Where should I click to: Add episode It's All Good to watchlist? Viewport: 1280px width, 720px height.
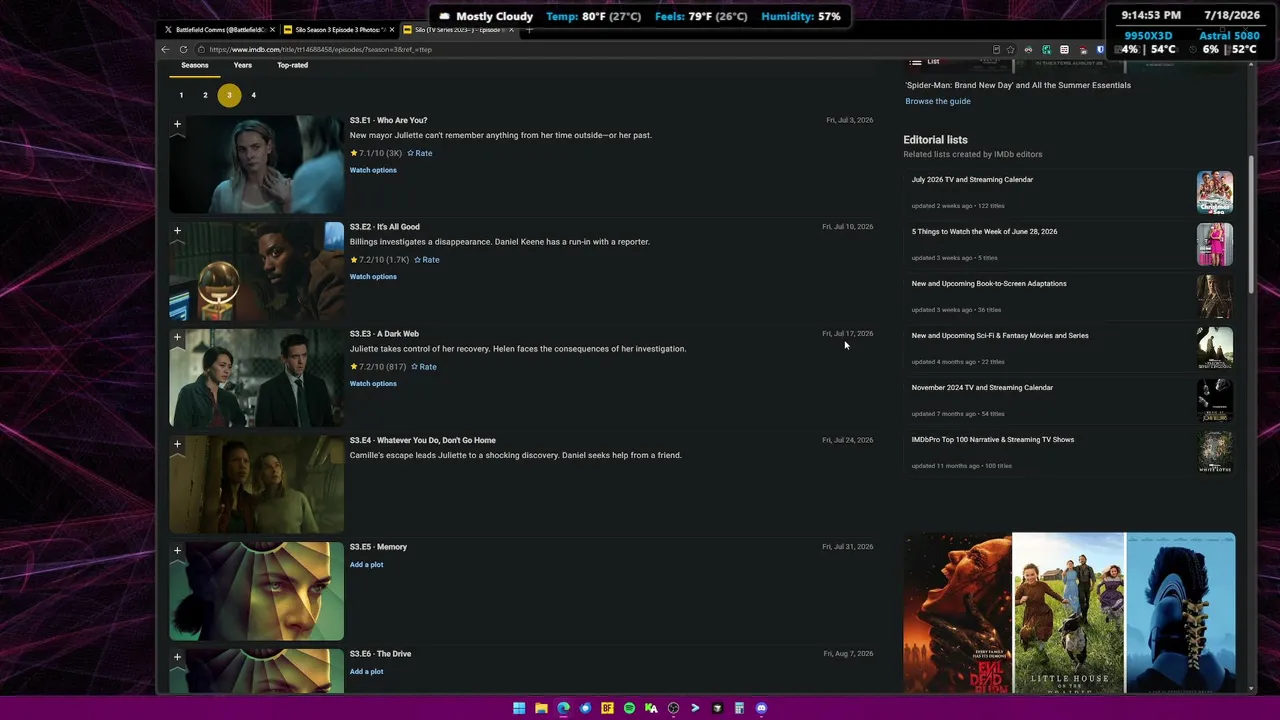pos(177,231)
